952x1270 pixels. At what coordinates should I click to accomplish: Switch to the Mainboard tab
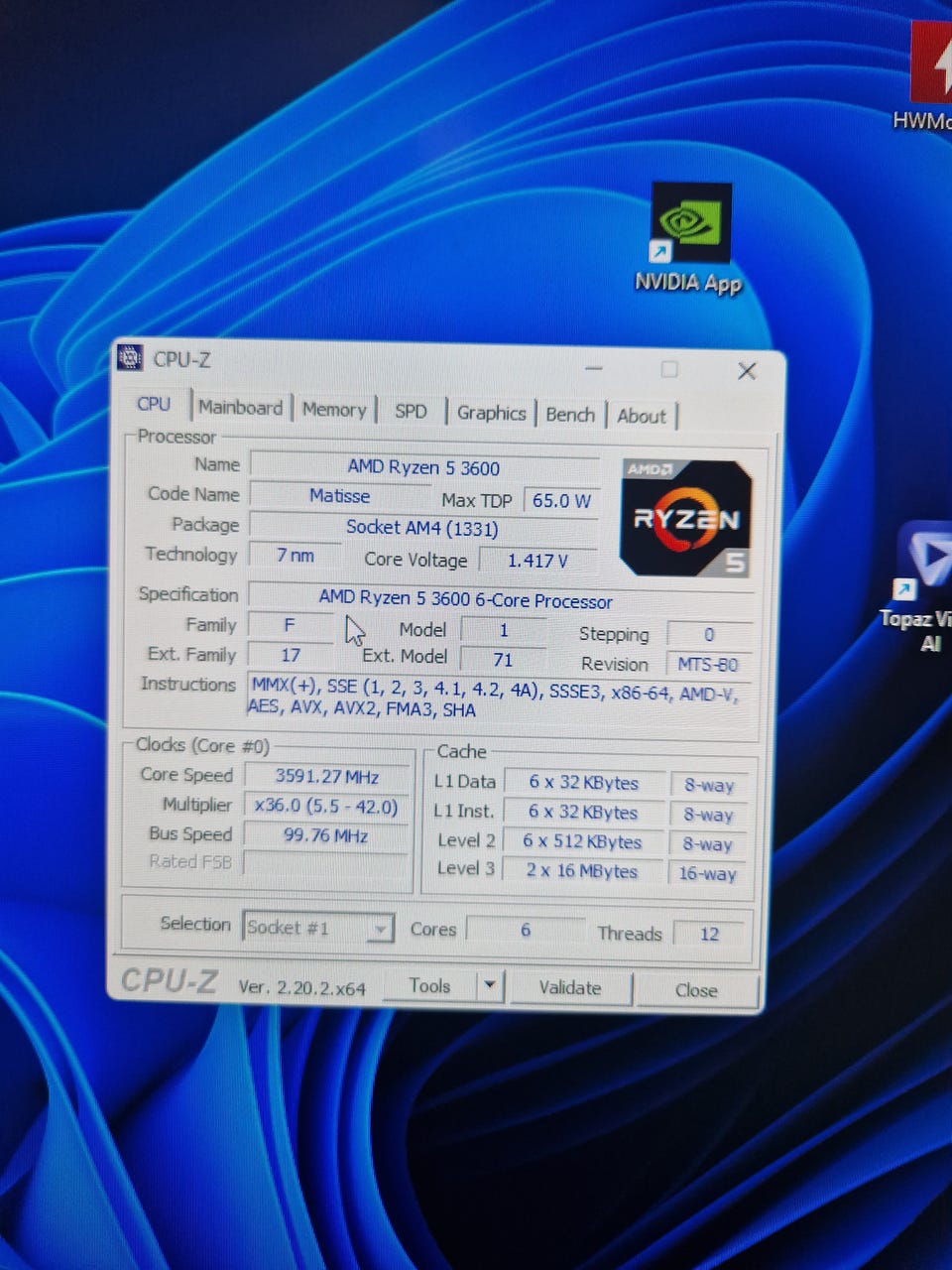[x=240, y=407]
